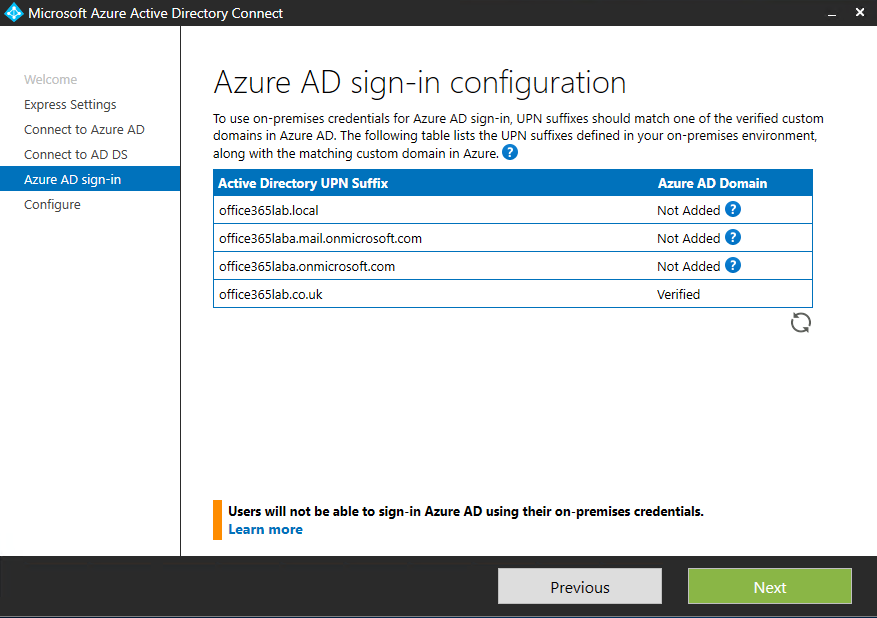Open the Learn more link
This screenshot has height=618, width=877.
pyautogui.click(x=265, y=529)
